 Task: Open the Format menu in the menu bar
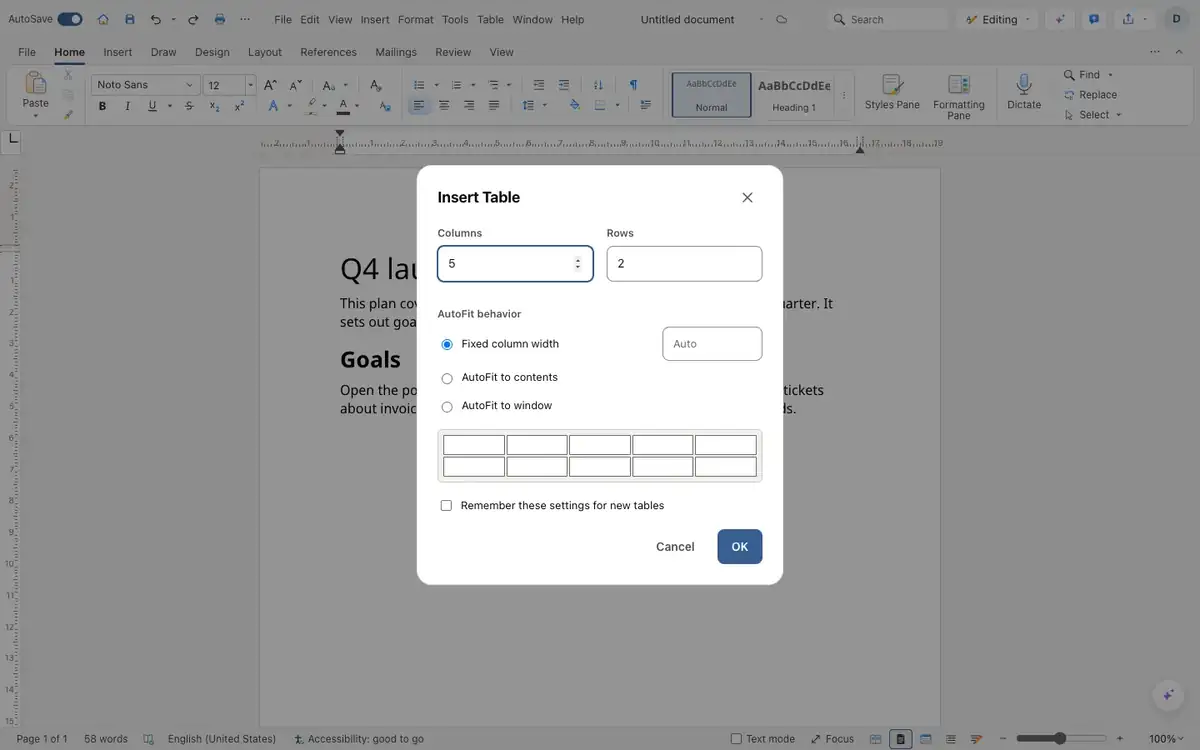pyautogui.click(x=416, y=19)
